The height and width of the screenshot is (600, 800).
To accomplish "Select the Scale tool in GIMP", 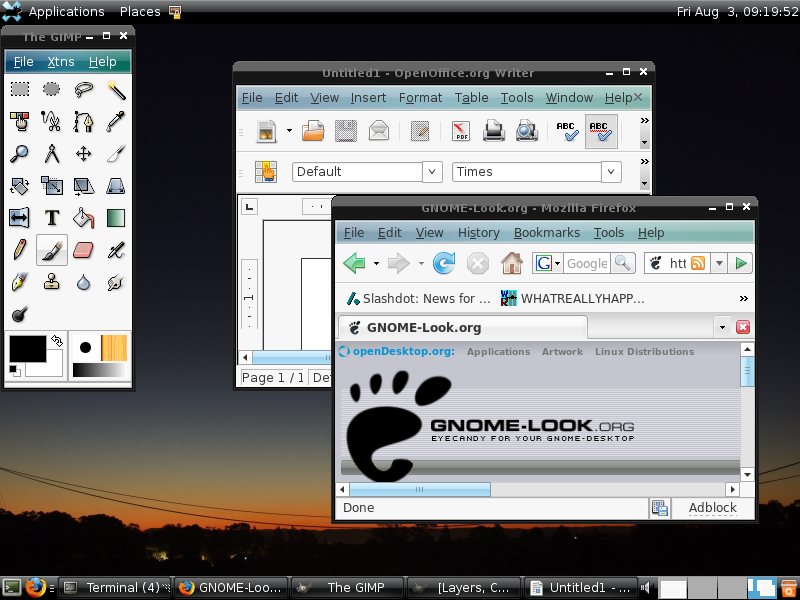I will [x=52, y=186].
